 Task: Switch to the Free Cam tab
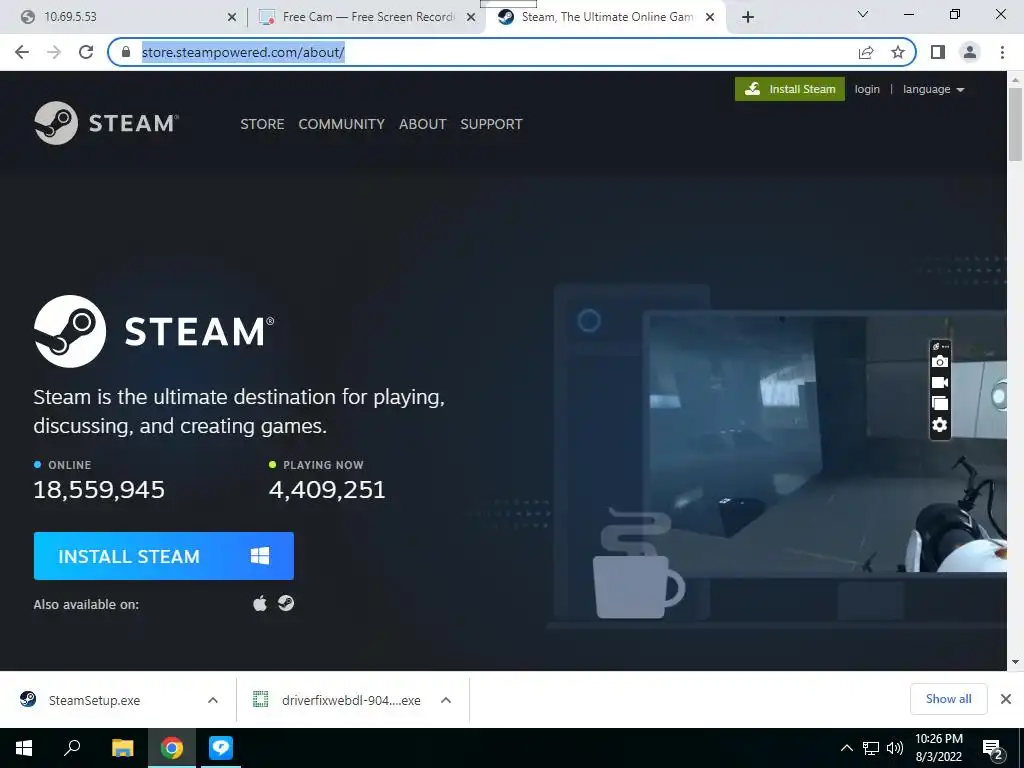[x=366, y=17]
